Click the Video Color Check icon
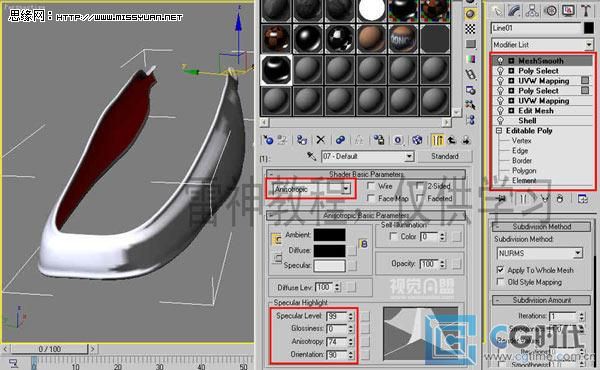Viewport: 600px width, 370px height. click(470, 59)
